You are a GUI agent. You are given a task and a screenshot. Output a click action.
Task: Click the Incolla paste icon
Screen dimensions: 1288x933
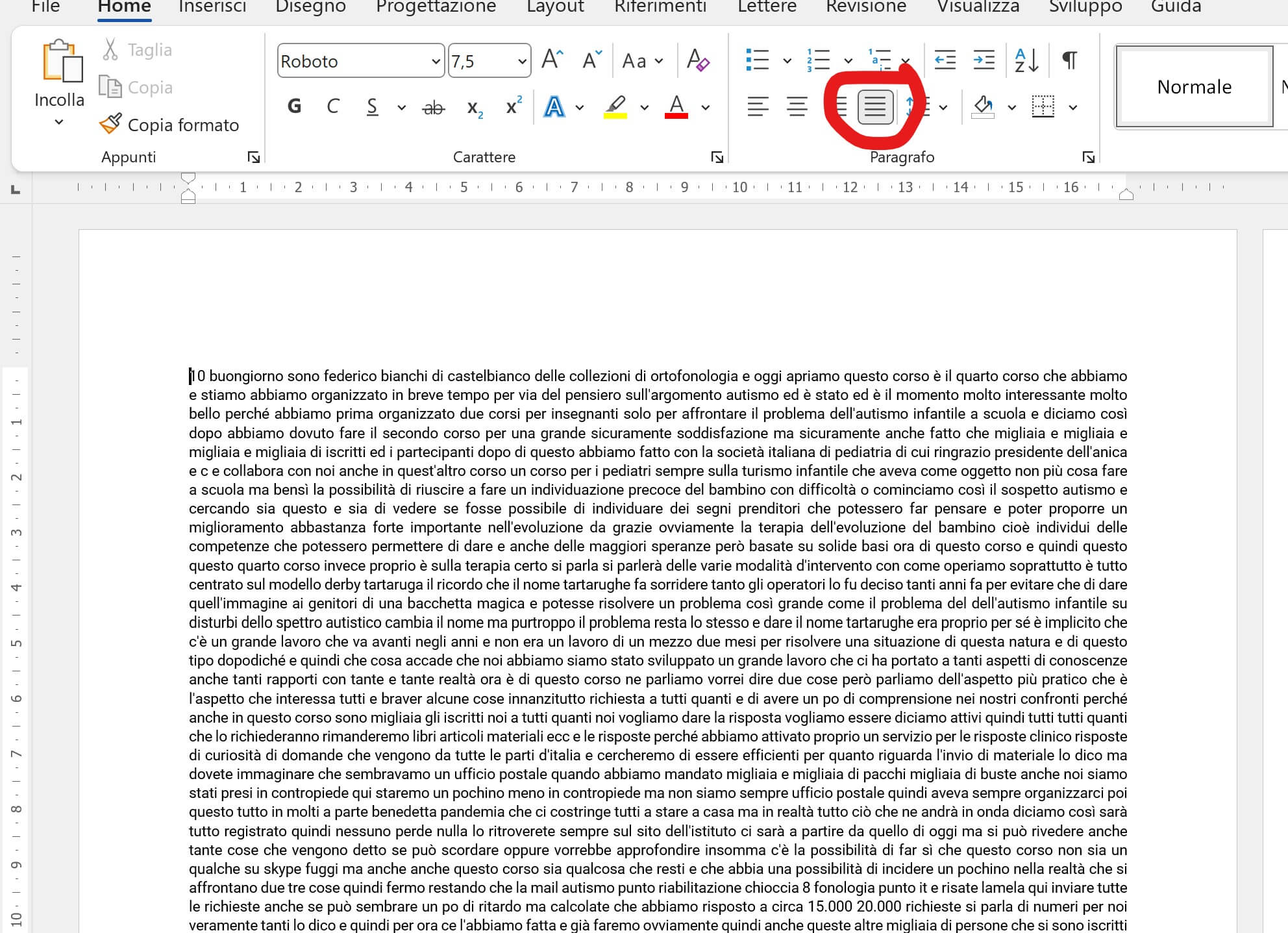(62, 62)
